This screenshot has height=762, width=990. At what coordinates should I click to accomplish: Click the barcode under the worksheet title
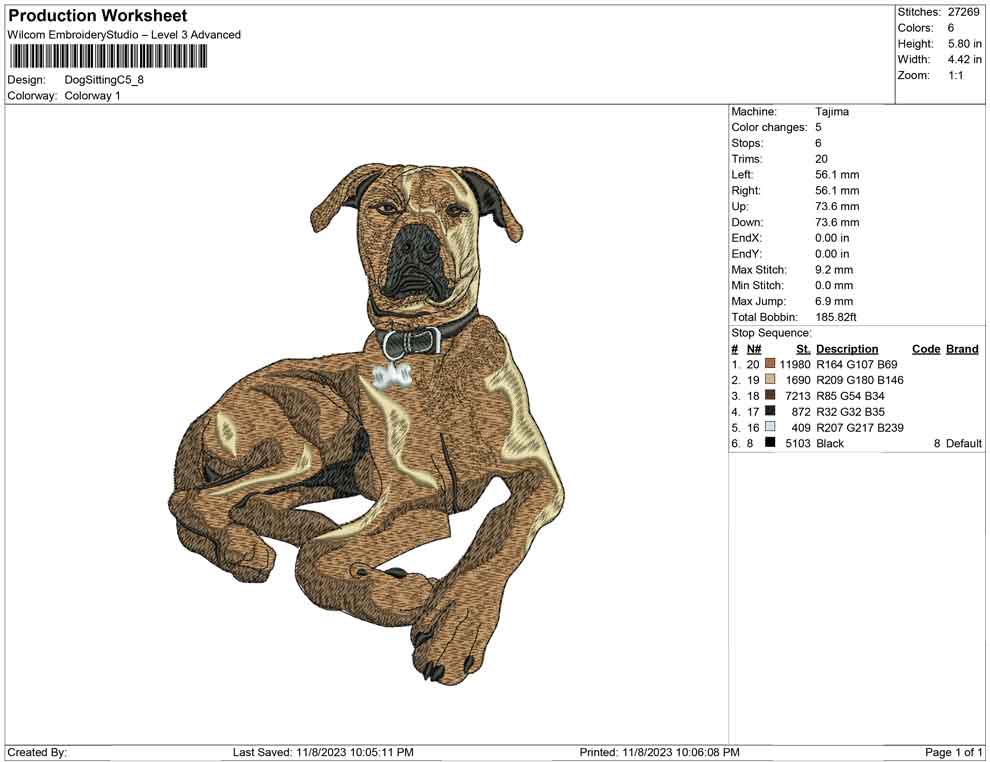pyautogui.click(x=107, y=57)
